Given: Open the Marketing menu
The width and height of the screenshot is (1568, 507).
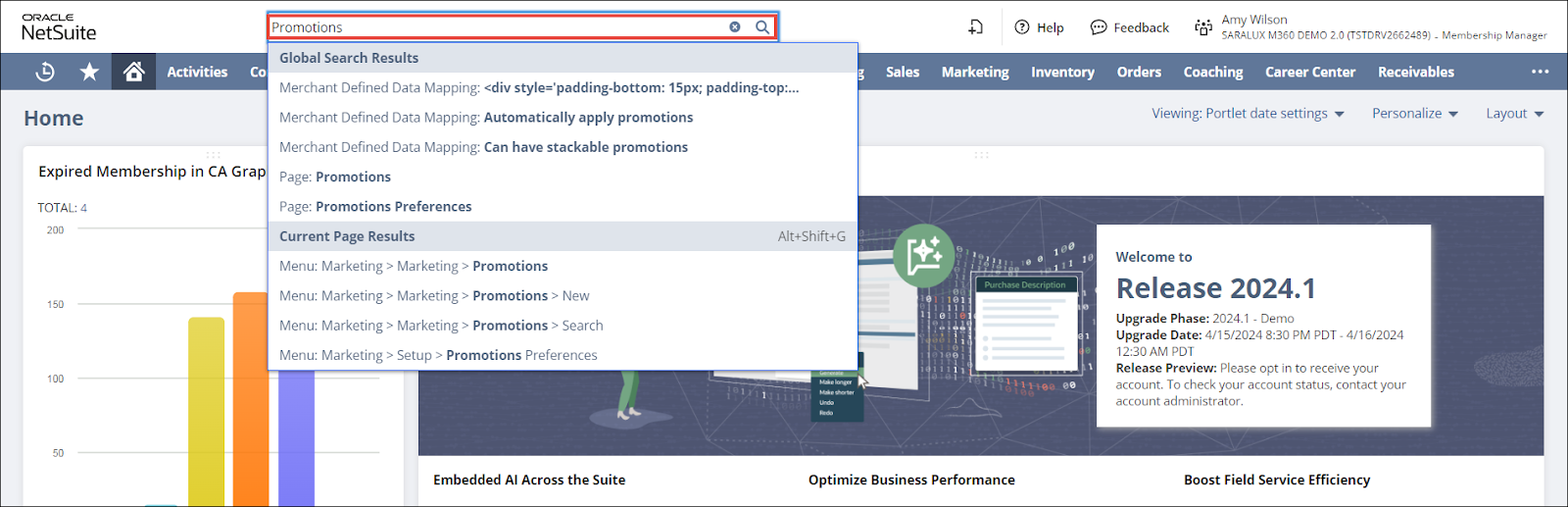Looking at the screenshot, I should (974, 72).
